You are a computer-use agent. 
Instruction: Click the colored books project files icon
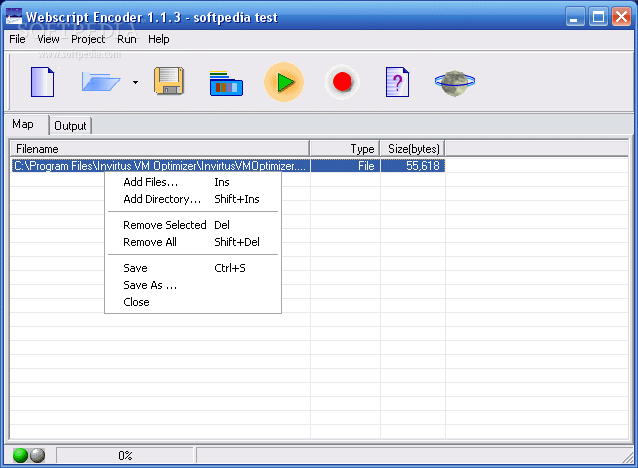226,83
